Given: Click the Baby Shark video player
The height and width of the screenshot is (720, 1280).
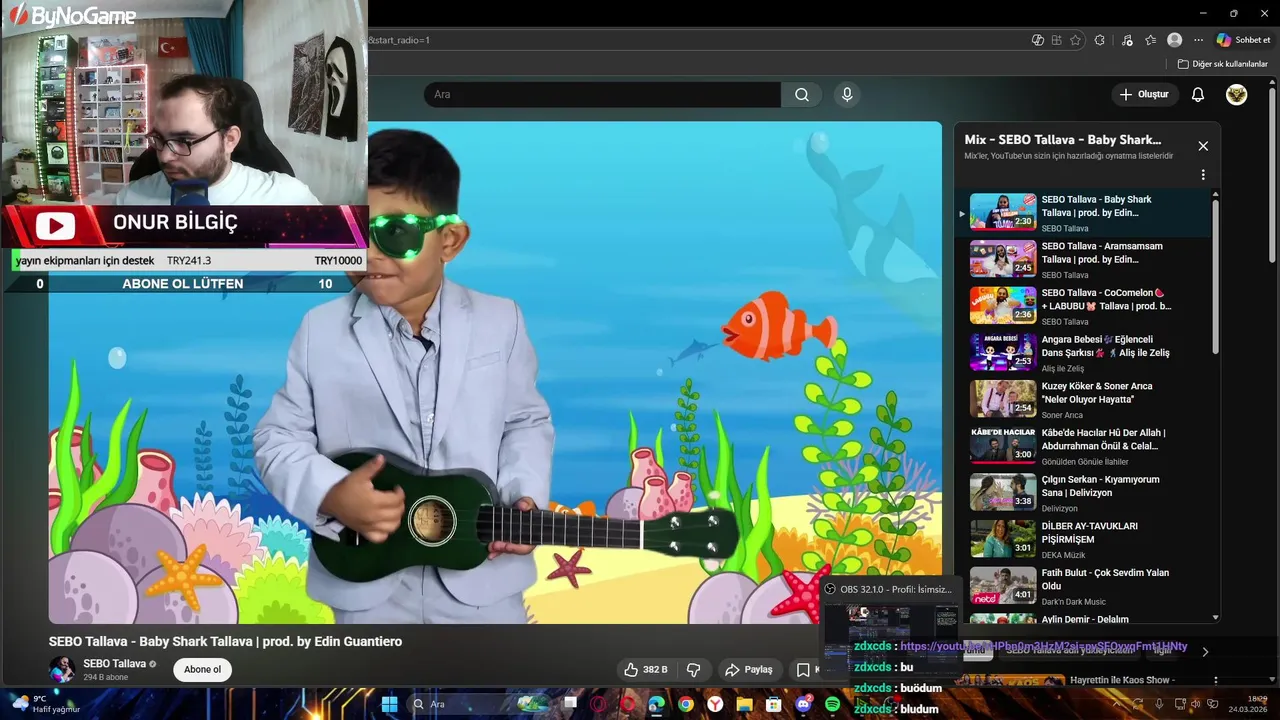Looking at the screenshot, I should [x=495, y=373].
